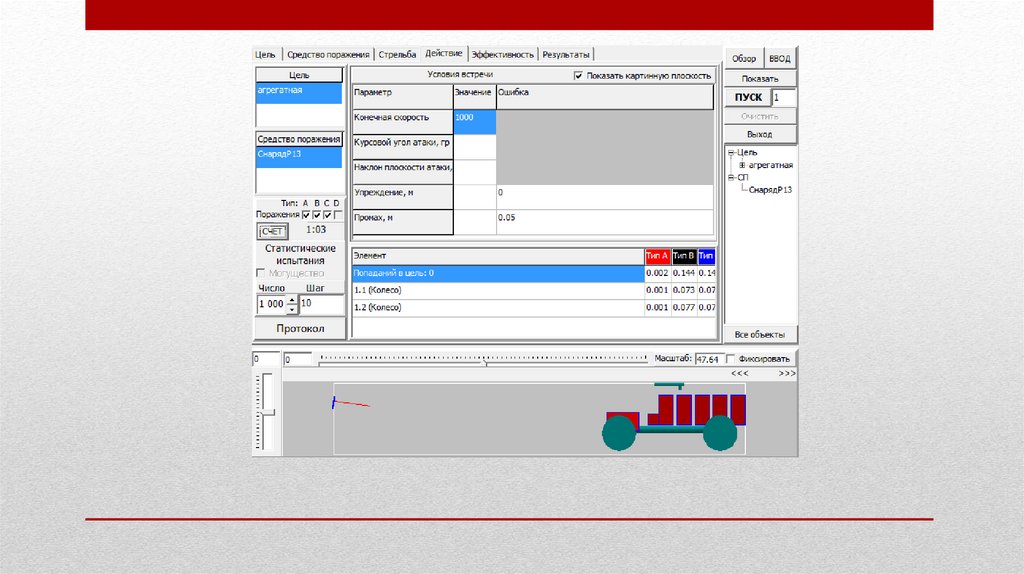
Task: Switch to the Эффективность tab
Action: [503, 55]
